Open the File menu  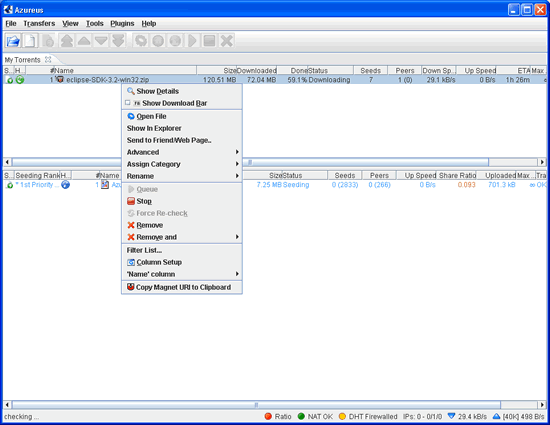point(11,23)
